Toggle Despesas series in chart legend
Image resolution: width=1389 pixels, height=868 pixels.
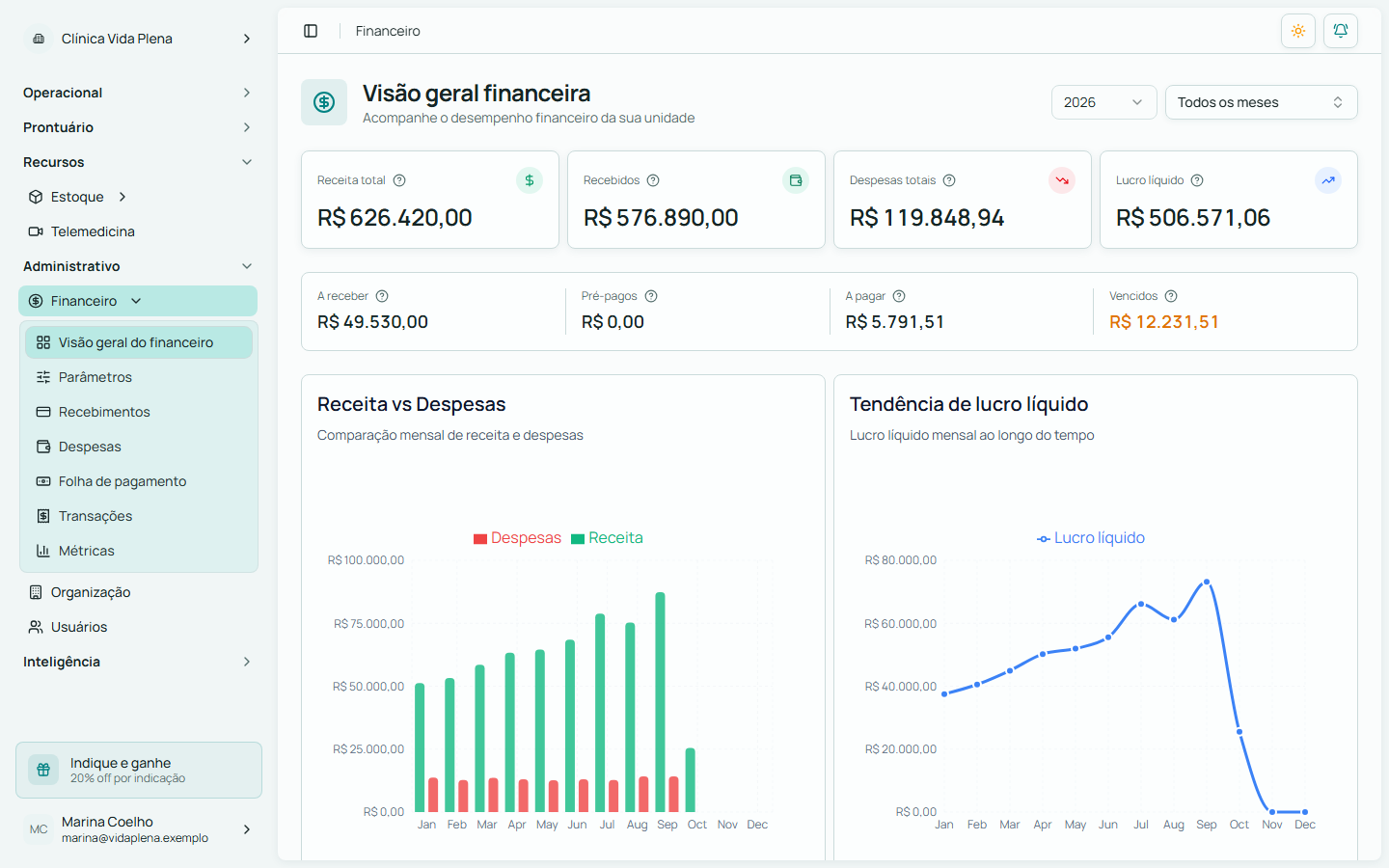click(517, 538)
